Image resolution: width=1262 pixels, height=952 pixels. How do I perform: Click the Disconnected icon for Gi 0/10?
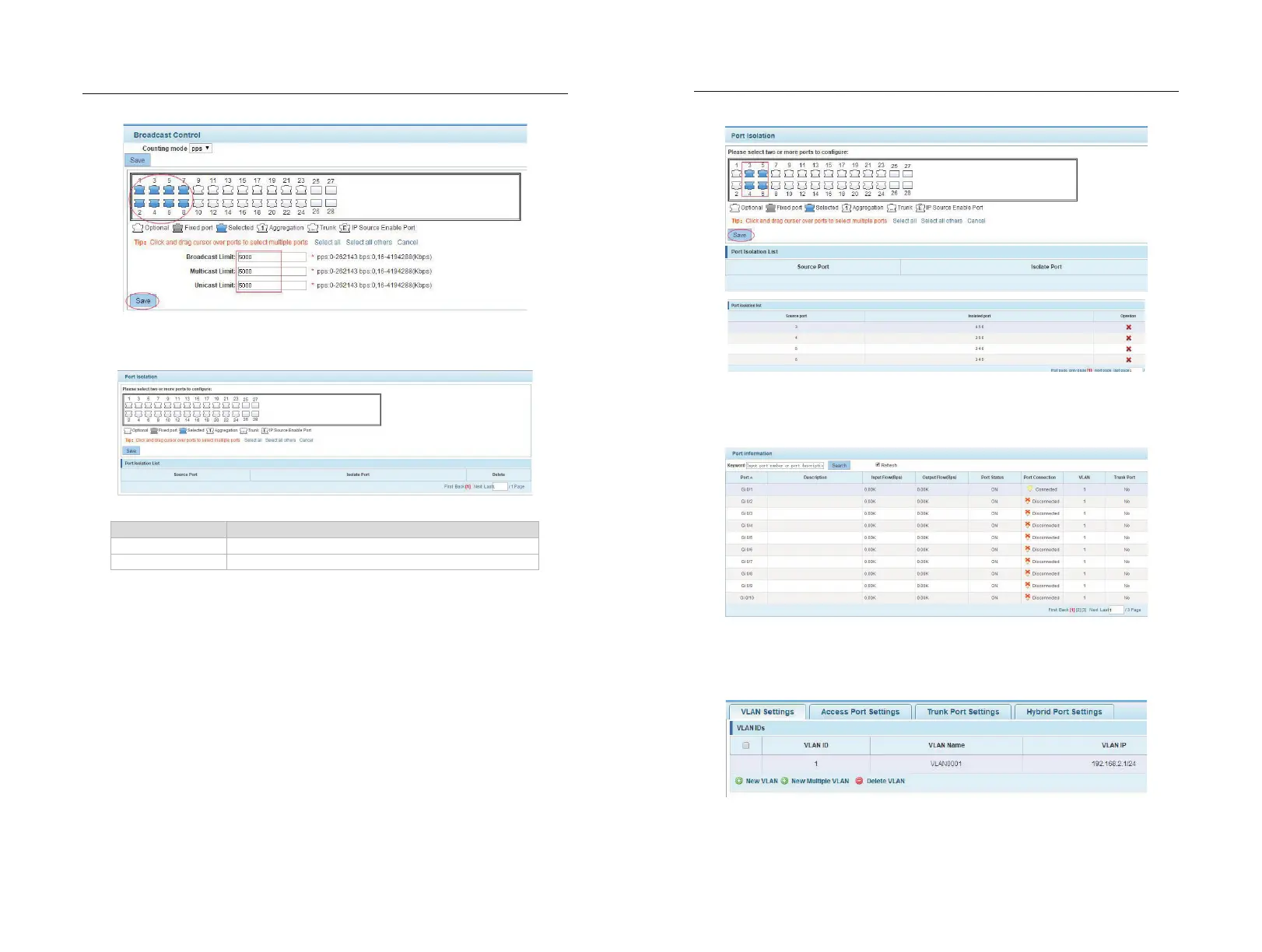(1028, 597)
